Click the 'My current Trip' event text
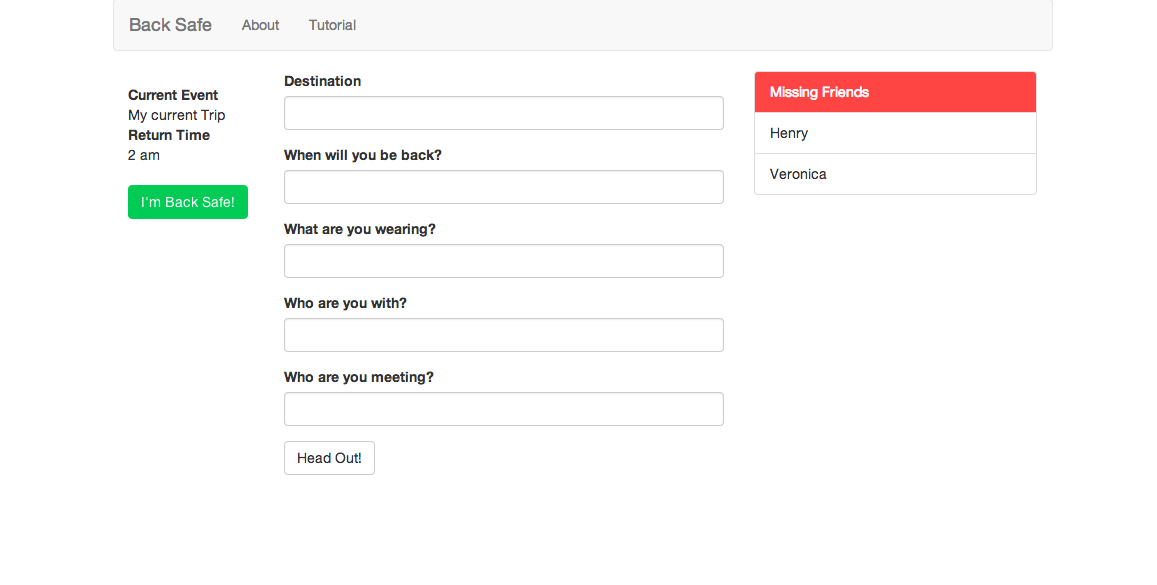Viewport: 1157px width, 585px height. click(177, 115)
